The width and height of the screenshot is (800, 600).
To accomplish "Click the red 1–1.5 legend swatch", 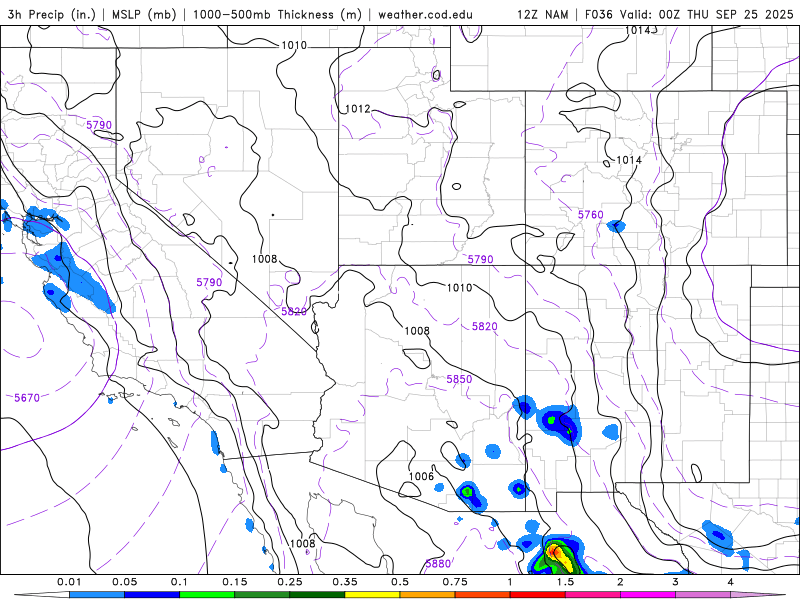I will pos(538,594).
